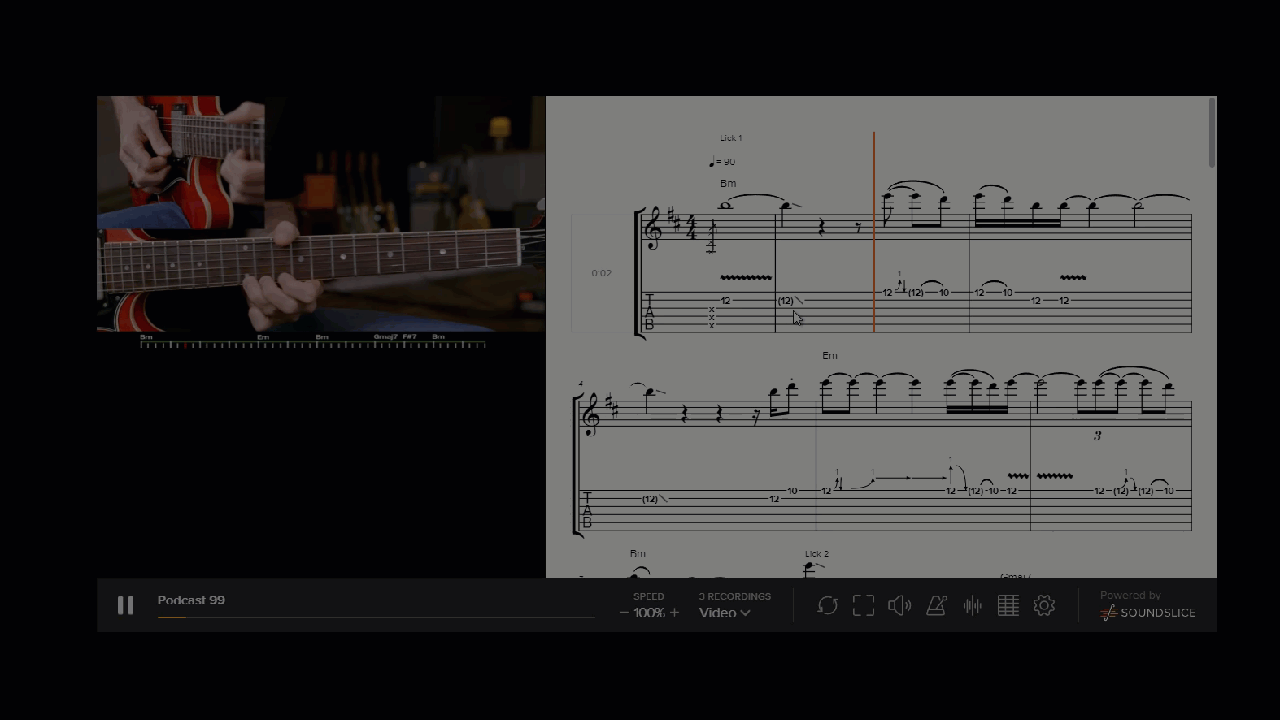Click the F#7 chord timeline marker
Image resolution: width=1280 pixels, height=720 pixels.
coord(409,337)
